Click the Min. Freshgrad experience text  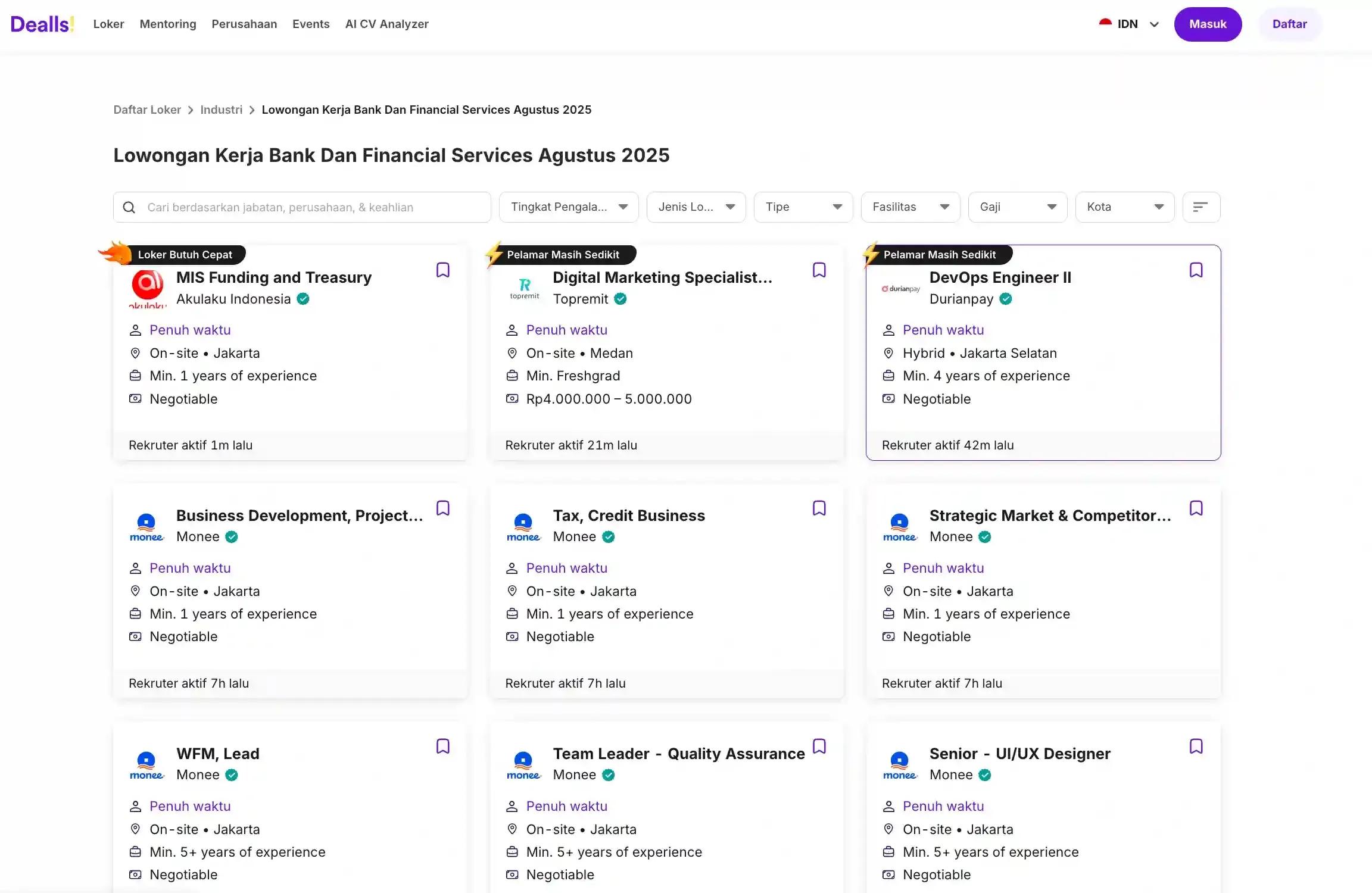[573, 376]
